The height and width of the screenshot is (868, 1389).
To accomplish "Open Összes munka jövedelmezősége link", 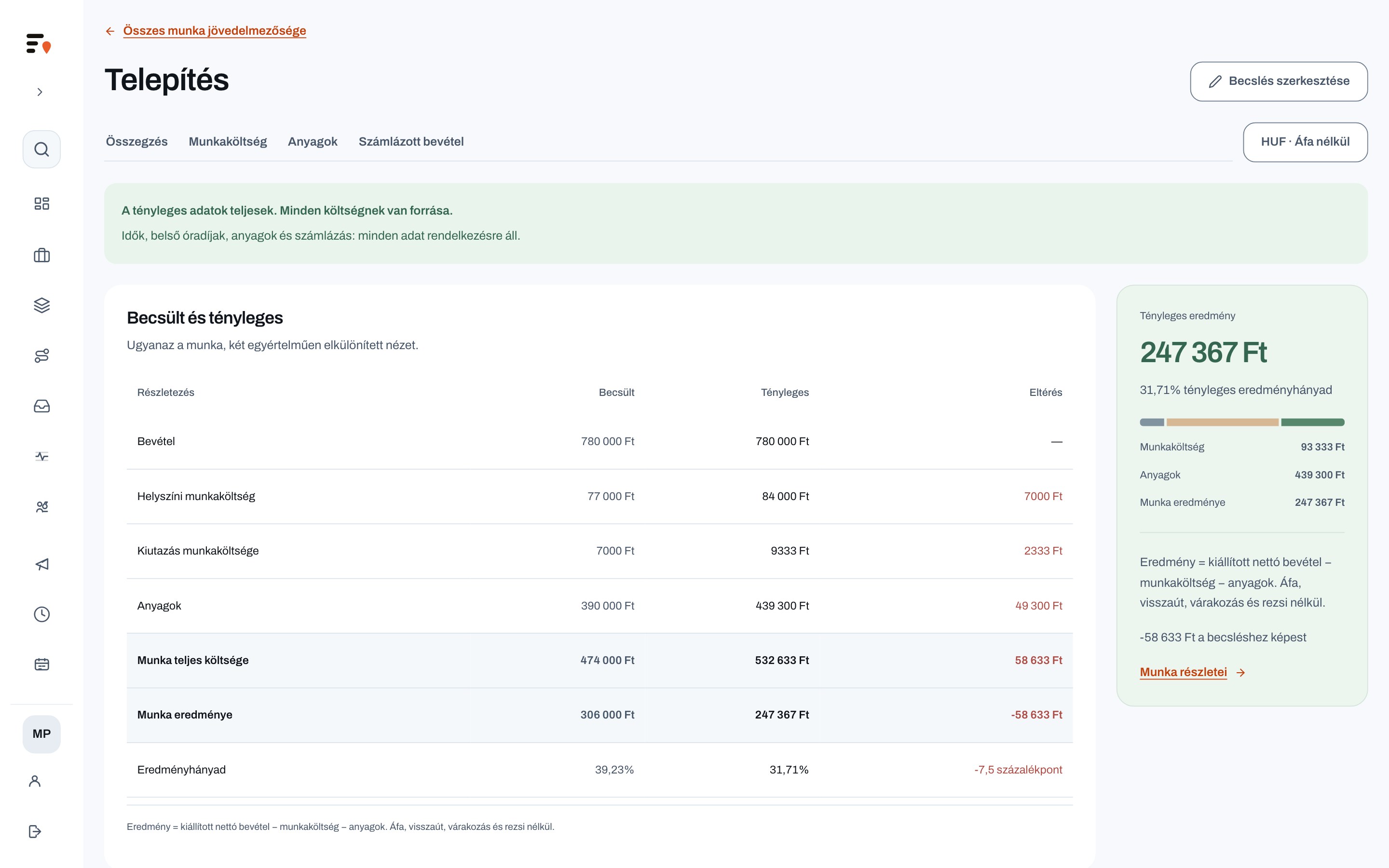I will pyautogui.click(x=215, y=30).
